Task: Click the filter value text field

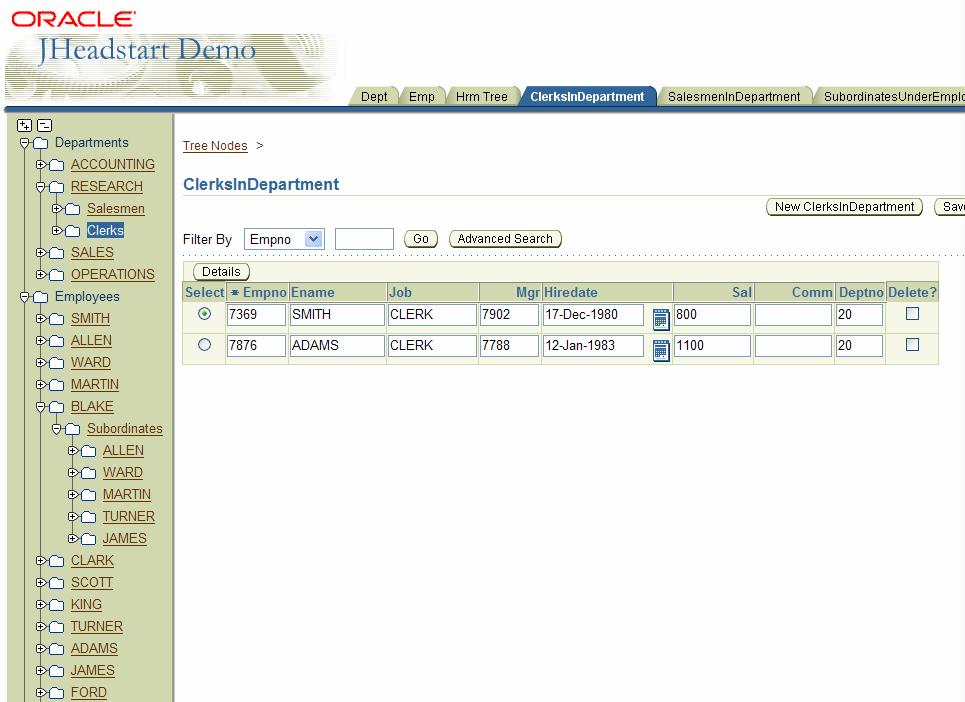Action: [364, 239]
